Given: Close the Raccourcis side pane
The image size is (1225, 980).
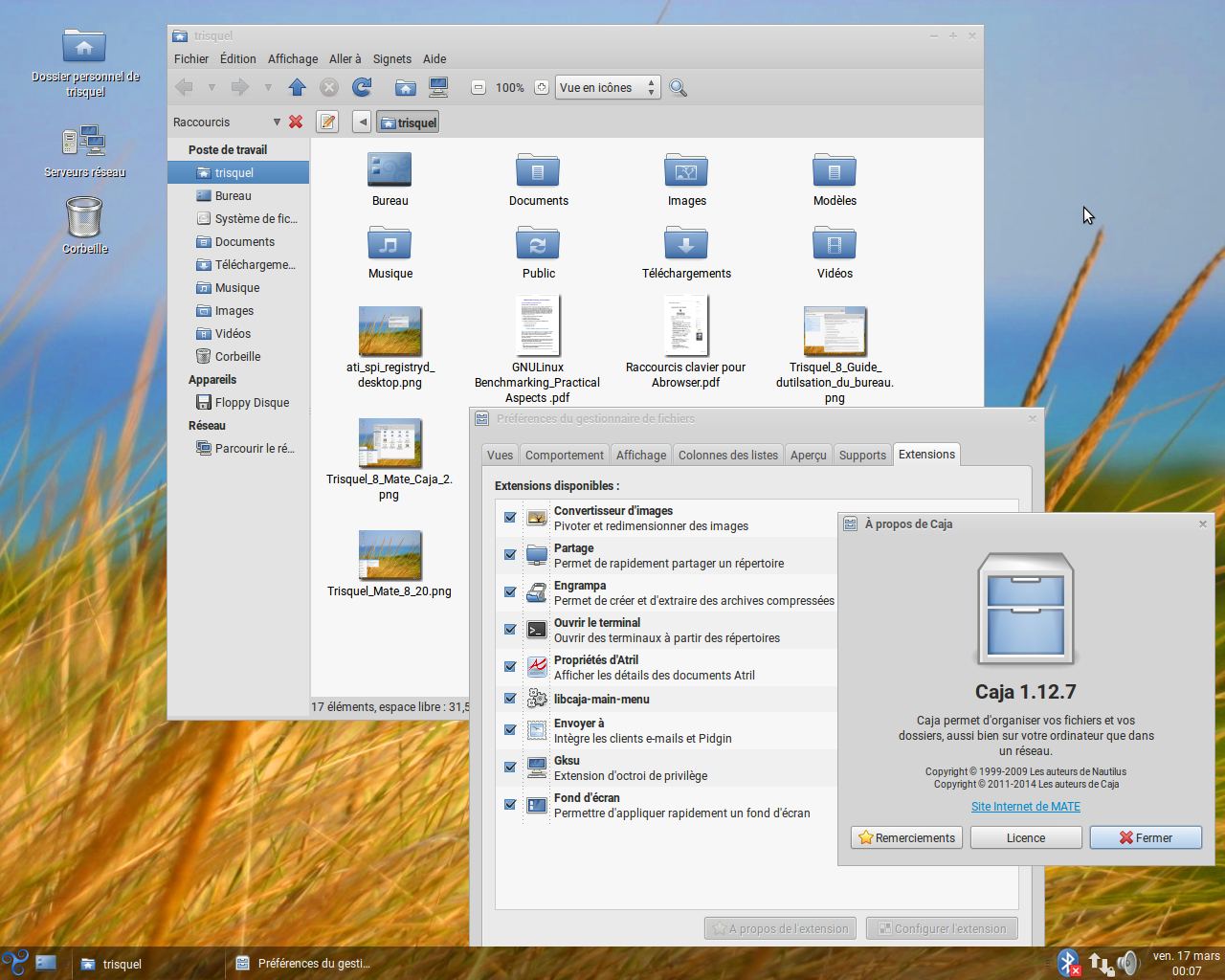Looking at the screenshot, I should tap(296, 122).
